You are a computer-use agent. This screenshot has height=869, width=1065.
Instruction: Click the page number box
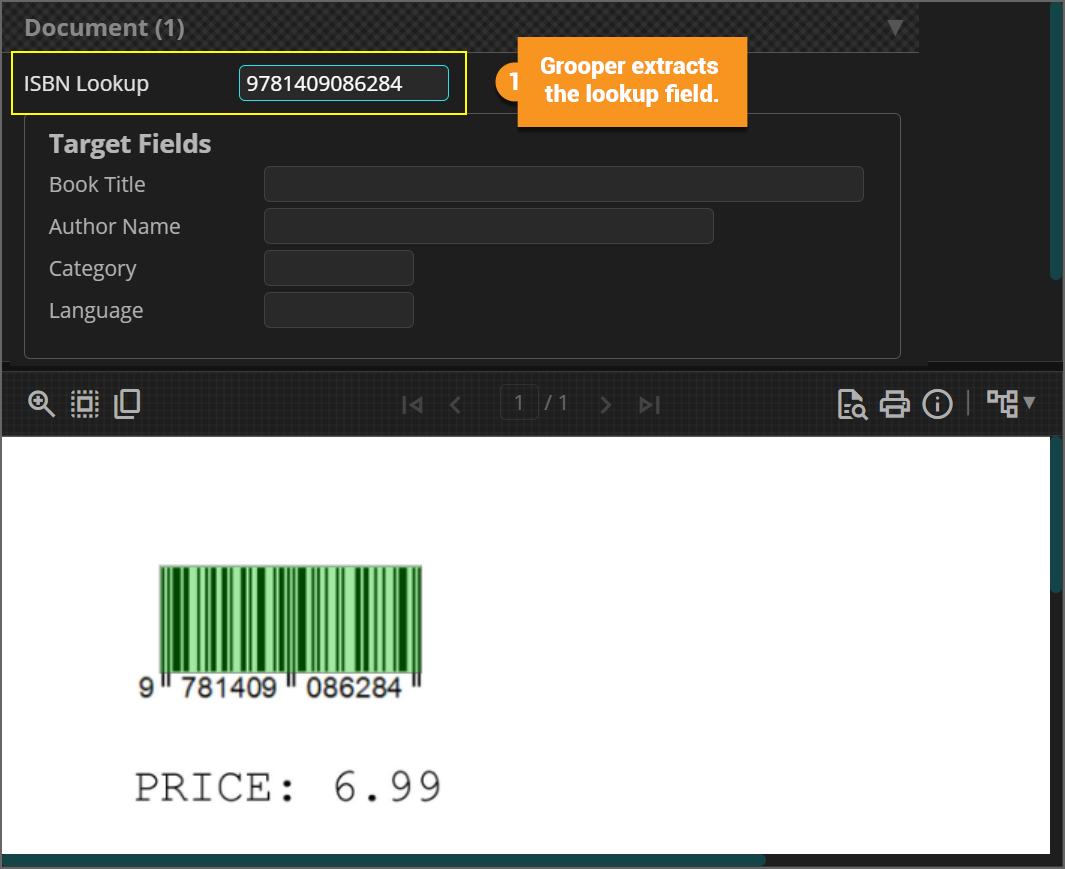pos(519,403)
